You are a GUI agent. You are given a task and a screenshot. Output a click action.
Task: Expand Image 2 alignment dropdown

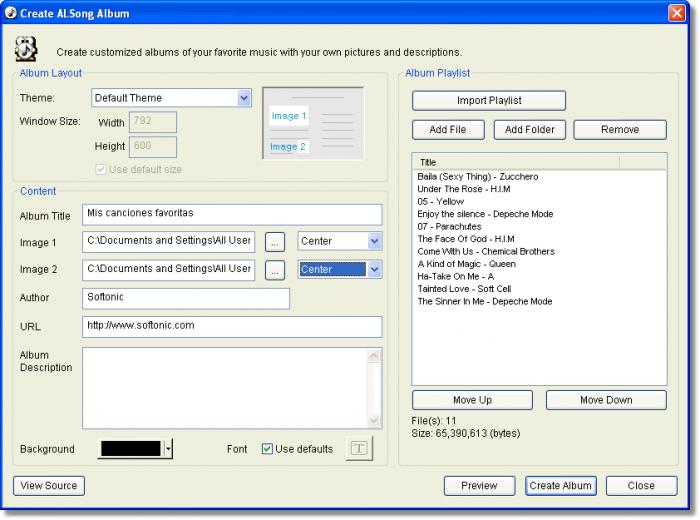coord(374,270)
